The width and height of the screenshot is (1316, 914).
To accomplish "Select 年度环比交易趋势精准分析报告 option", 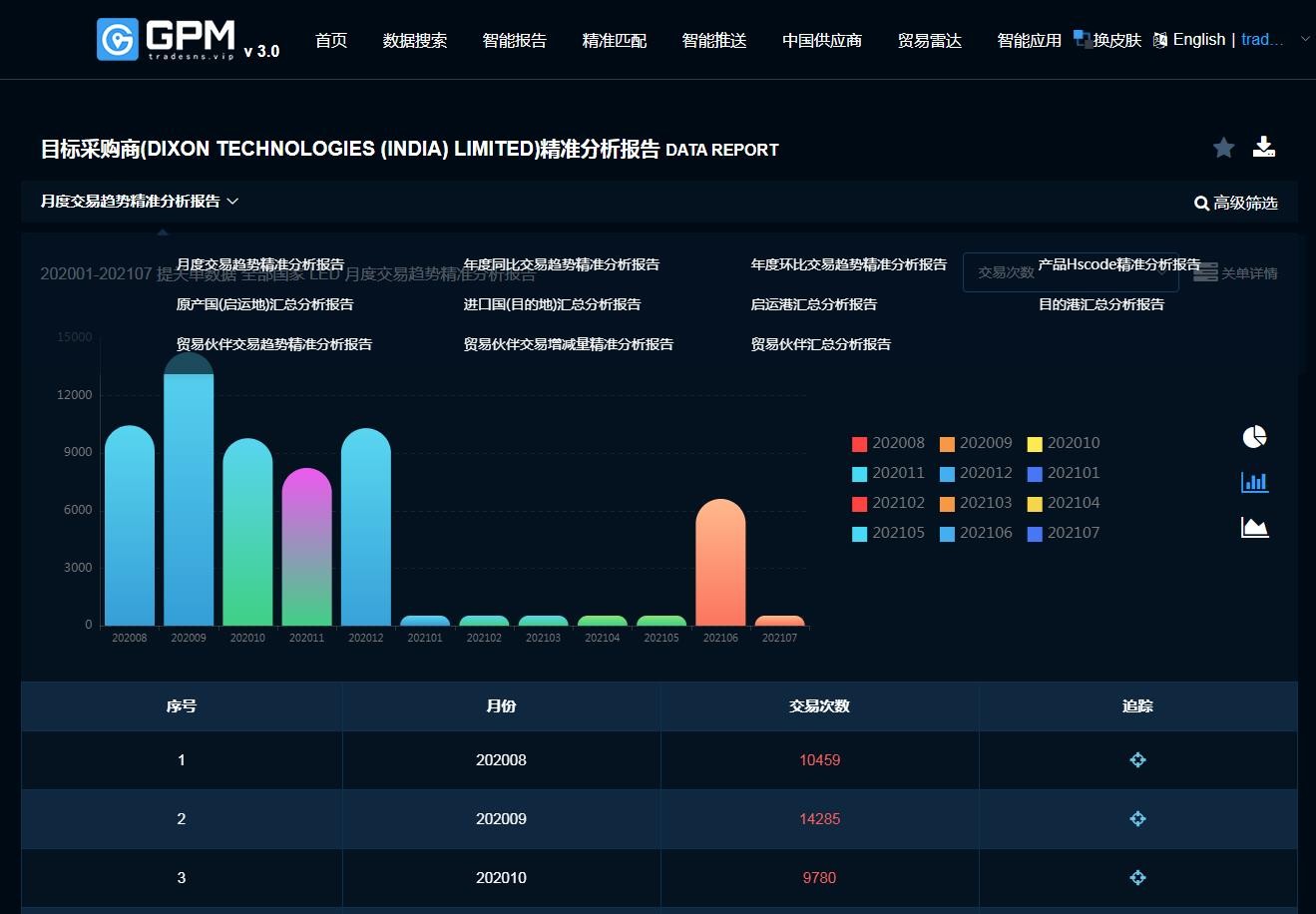I will tap(849, 264).
